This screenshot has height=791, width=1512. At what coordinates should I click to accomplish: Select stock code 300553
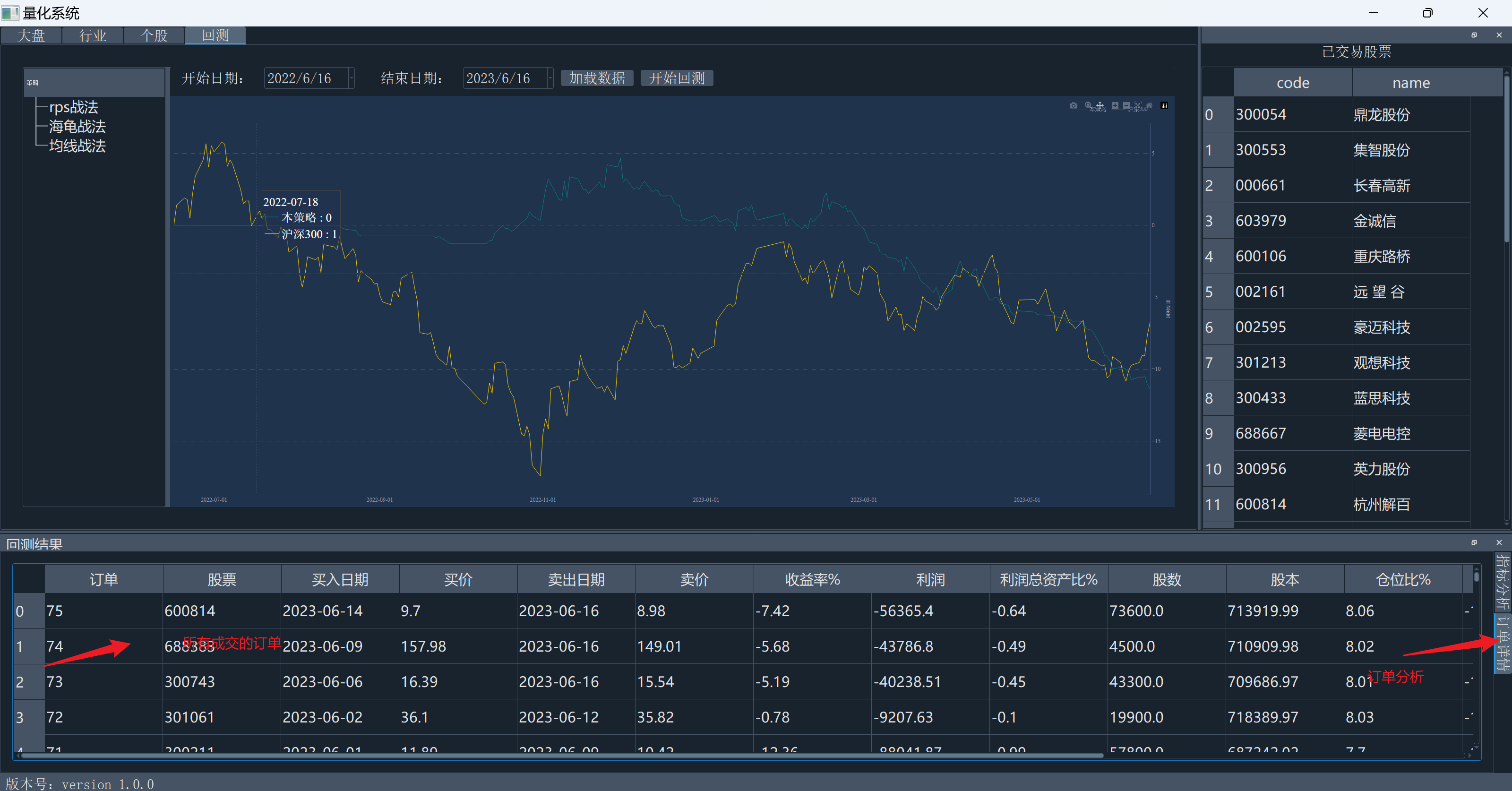click(1293, 150)
